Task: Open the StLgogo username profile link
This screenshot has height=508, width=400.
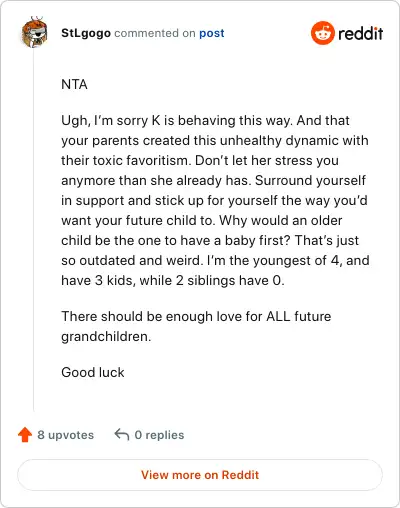Action: [x=86, y=33]
